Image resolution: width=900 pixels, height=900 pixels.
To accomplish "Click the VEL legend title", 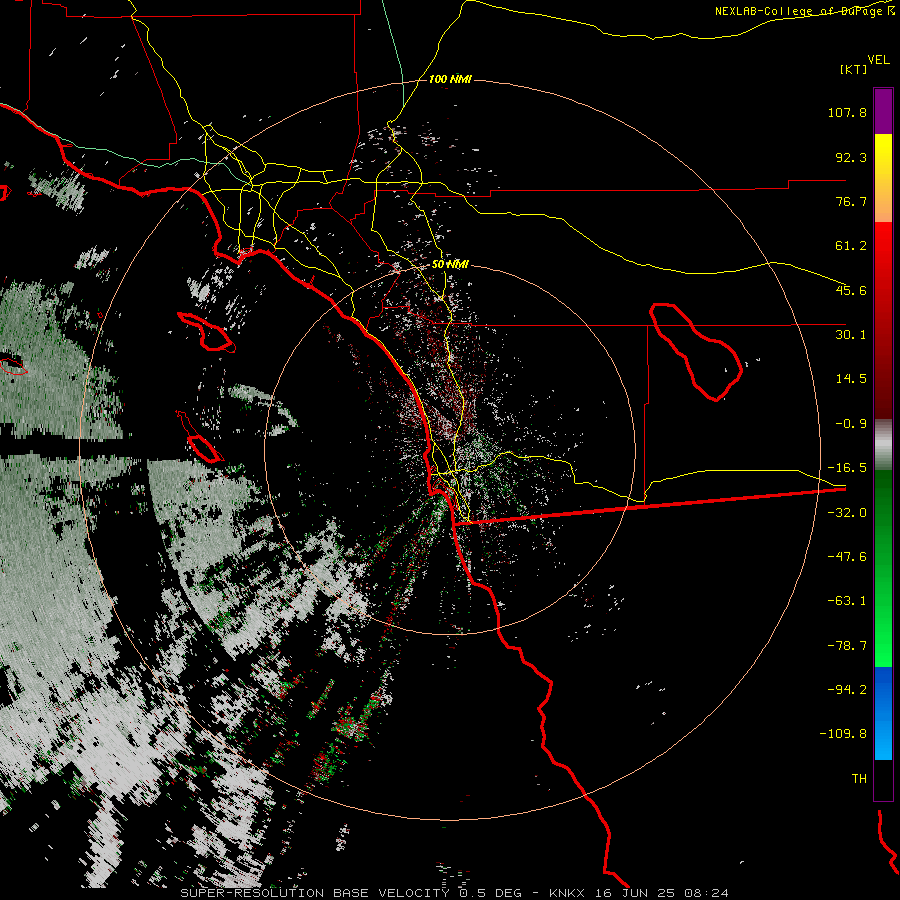I will [x=878, y=59].
